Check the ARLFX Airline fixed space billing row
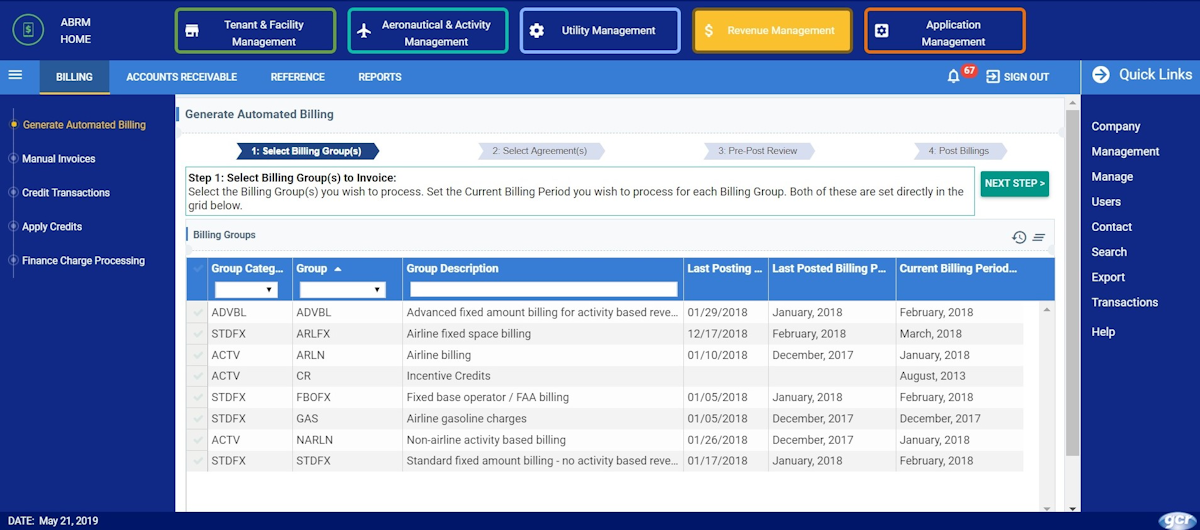The width and height of the screenshot is (1200, 530). coord(197,334)
